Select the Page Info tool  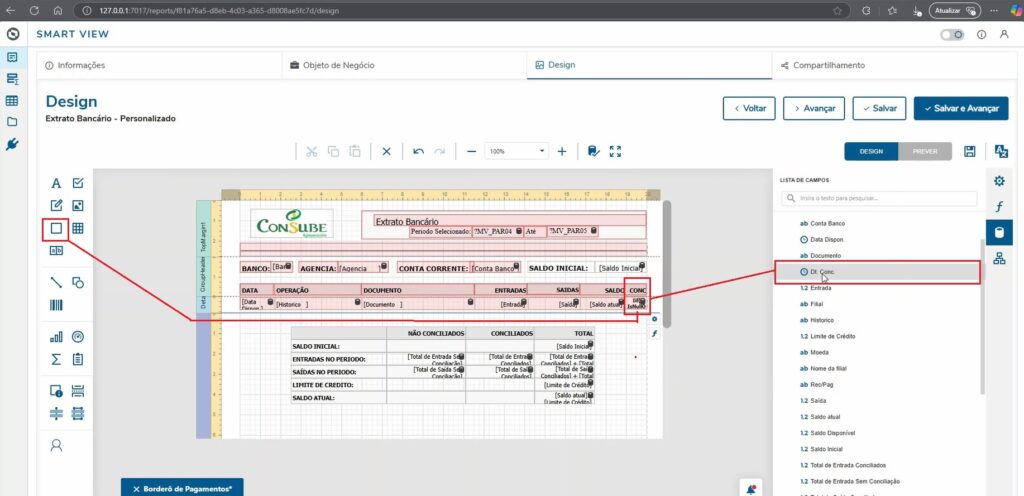(x=56, y=391)
